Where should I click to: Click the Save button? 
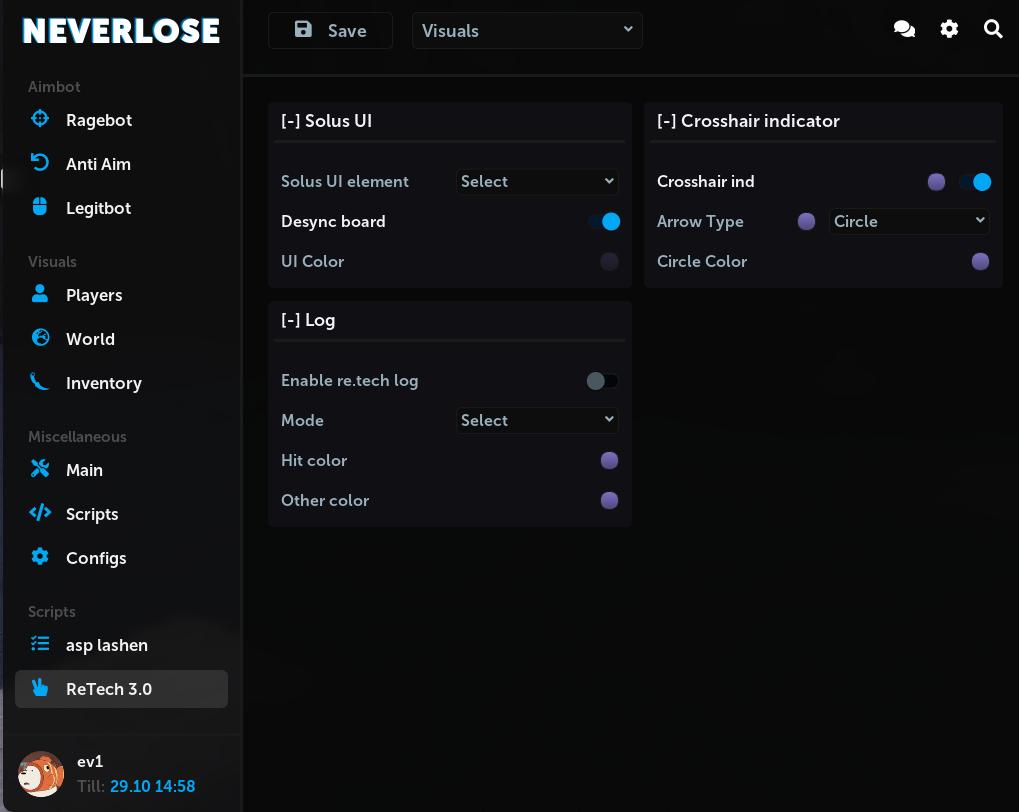[x=330, y=30]
